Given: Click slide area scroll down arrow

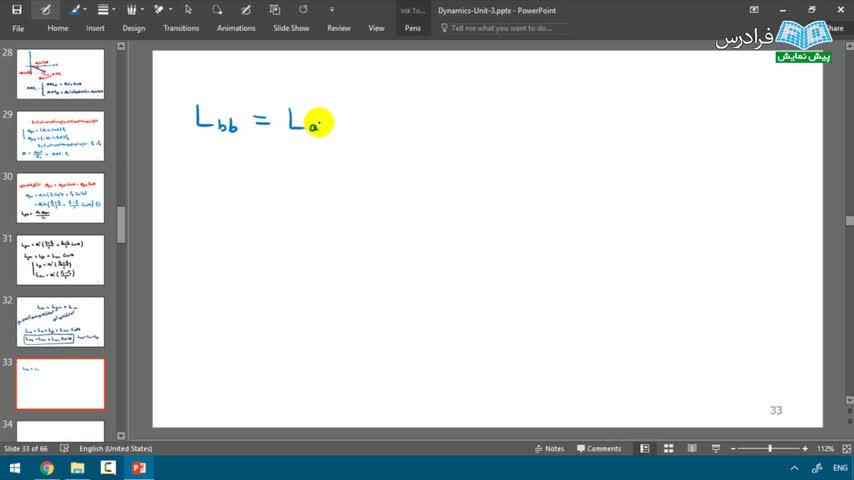Looking at the screenshot, I should pos(850,400).
